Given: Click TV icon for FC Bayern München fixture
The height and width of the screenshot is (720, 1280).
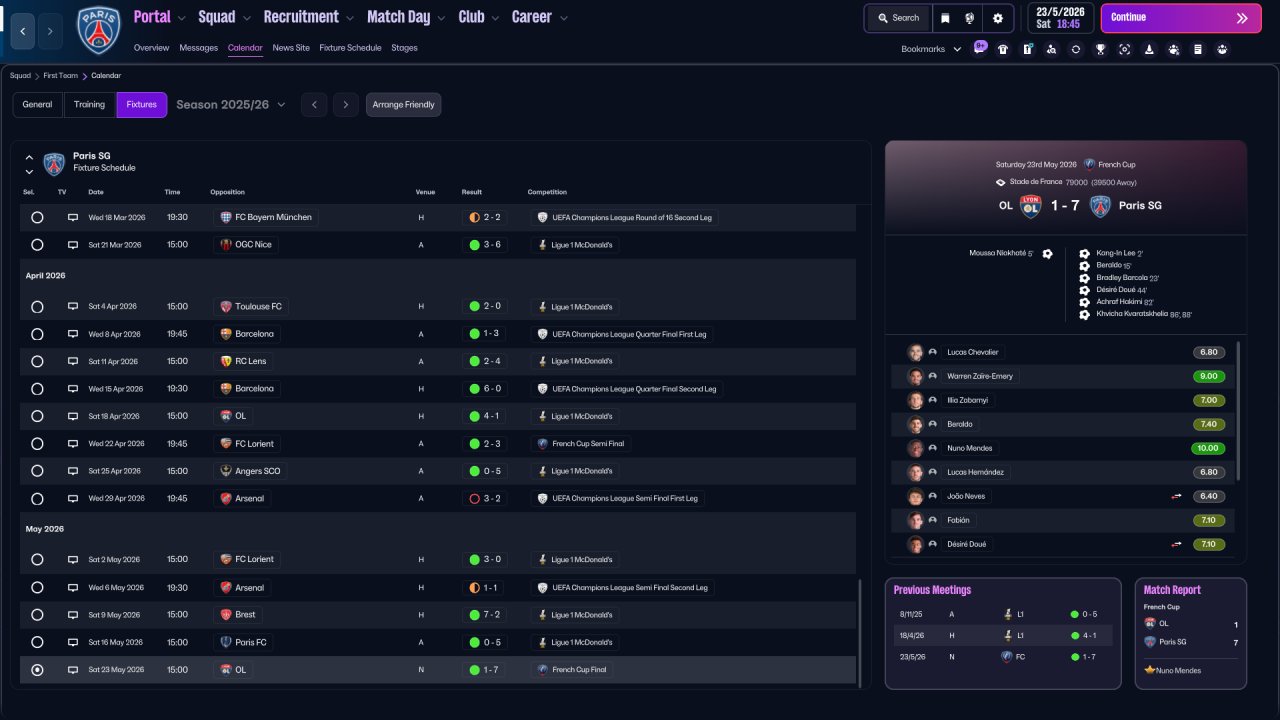Looking at the screenshot, I should (x=73, y=217).
